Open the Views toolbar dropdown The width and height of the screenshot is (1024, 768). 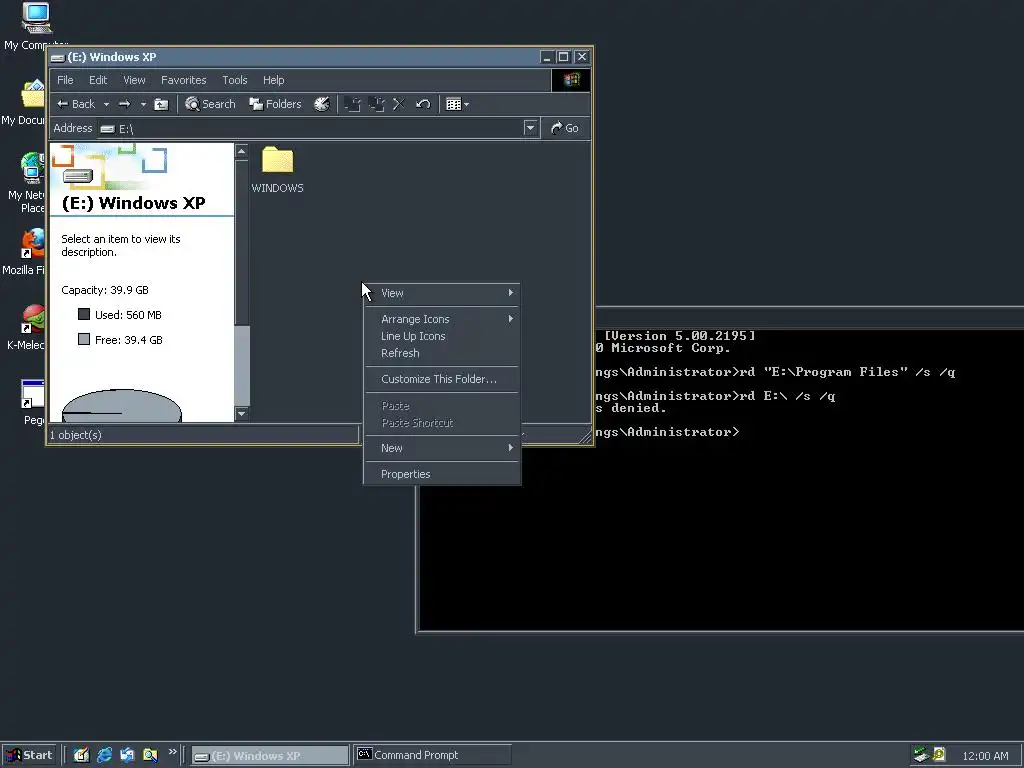click(x=457, y=104)
